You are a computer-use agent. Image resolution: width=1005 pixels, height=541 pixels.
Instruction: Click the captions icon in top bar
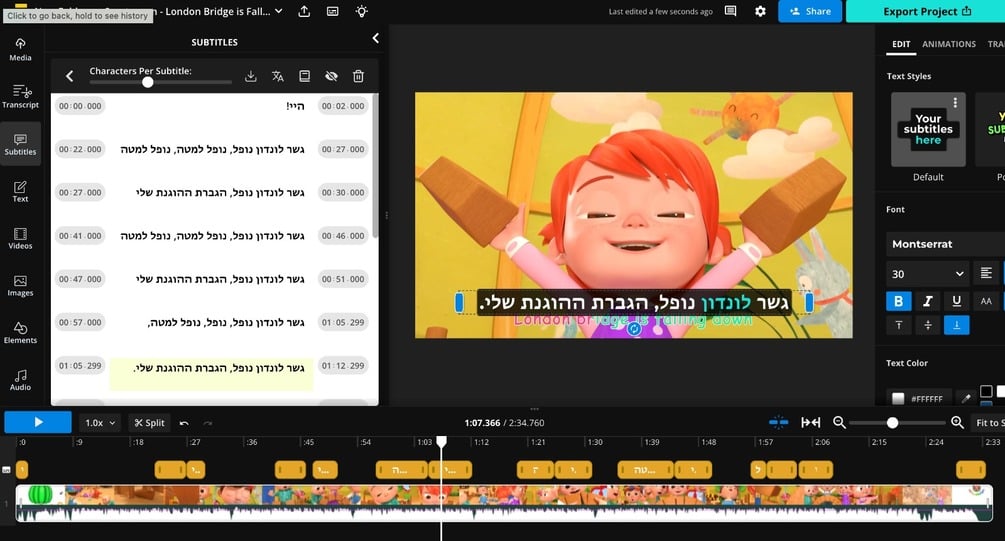tap(333, 12)
